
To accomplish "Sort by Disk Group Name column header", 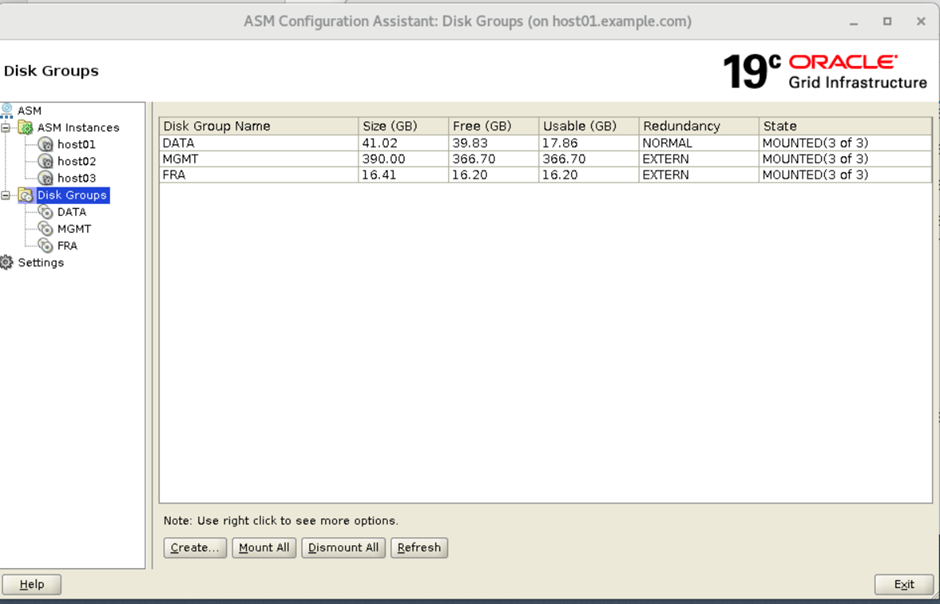I will [x=259, y=126].
